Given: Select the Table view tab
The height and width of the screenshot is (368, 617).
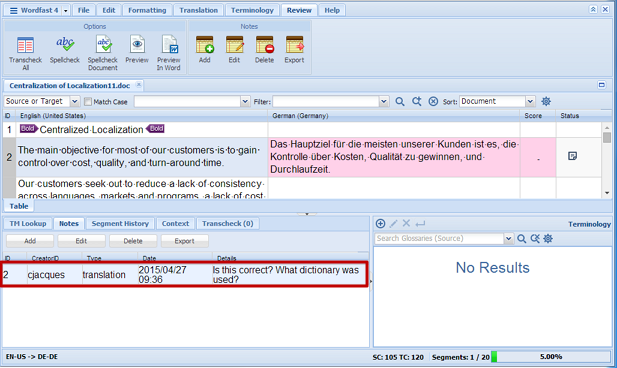Looking at the screenshot, I should [19, 206].
